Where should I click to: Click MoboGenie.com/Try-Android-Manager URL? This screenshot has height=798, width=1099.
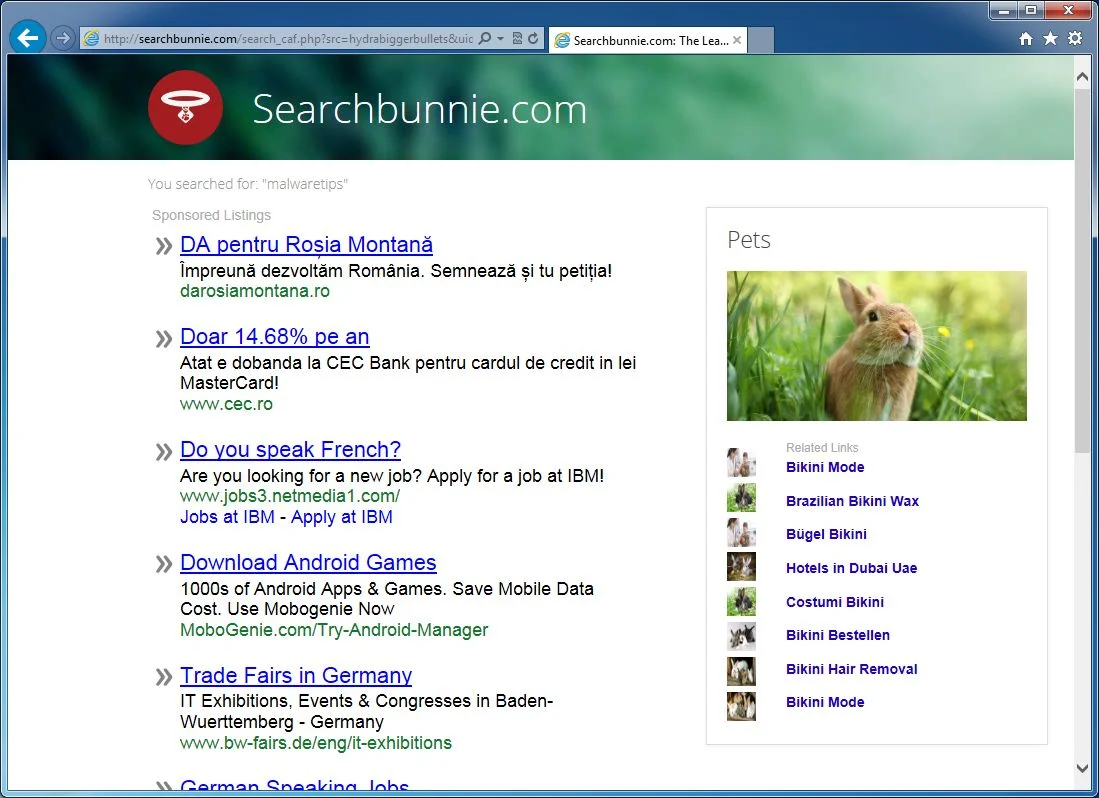[x=334, y=630]
